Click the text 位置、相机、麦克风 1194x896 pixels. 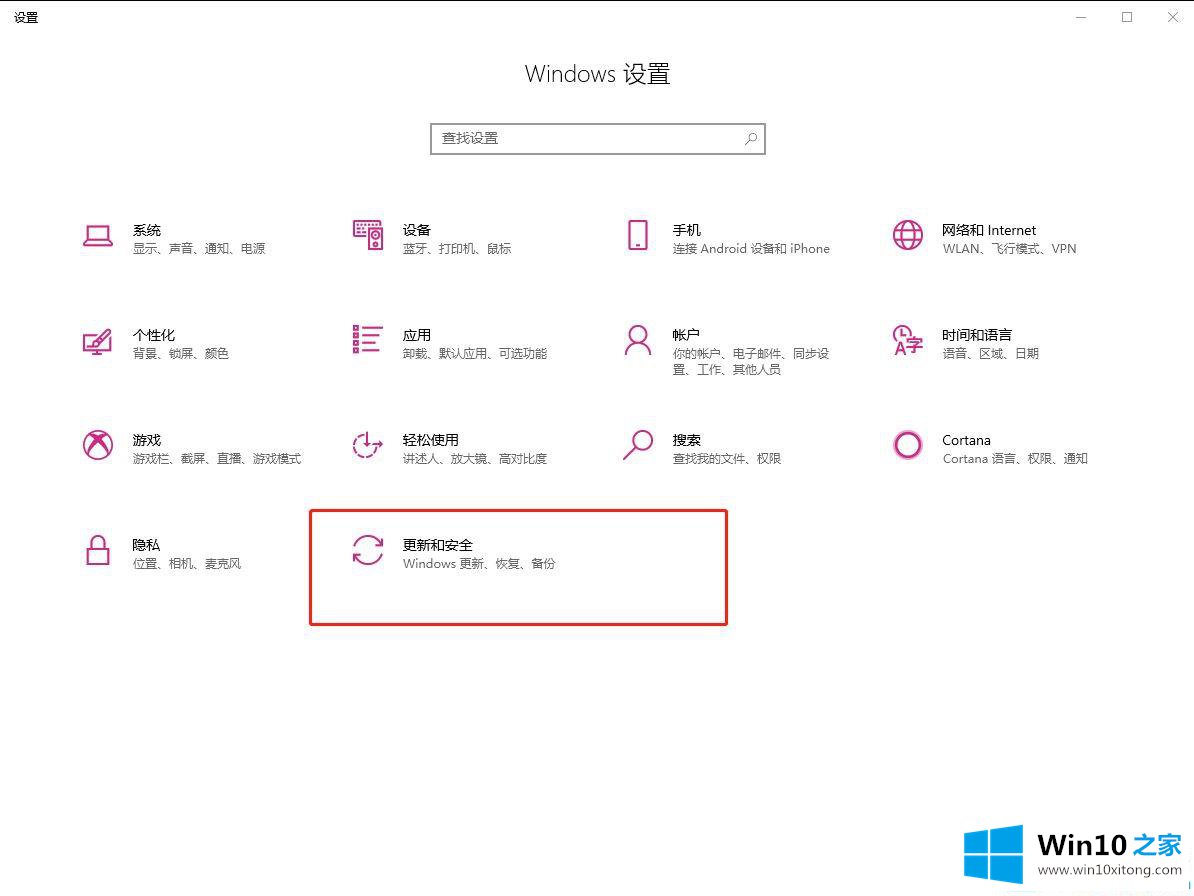pos(187,563)
